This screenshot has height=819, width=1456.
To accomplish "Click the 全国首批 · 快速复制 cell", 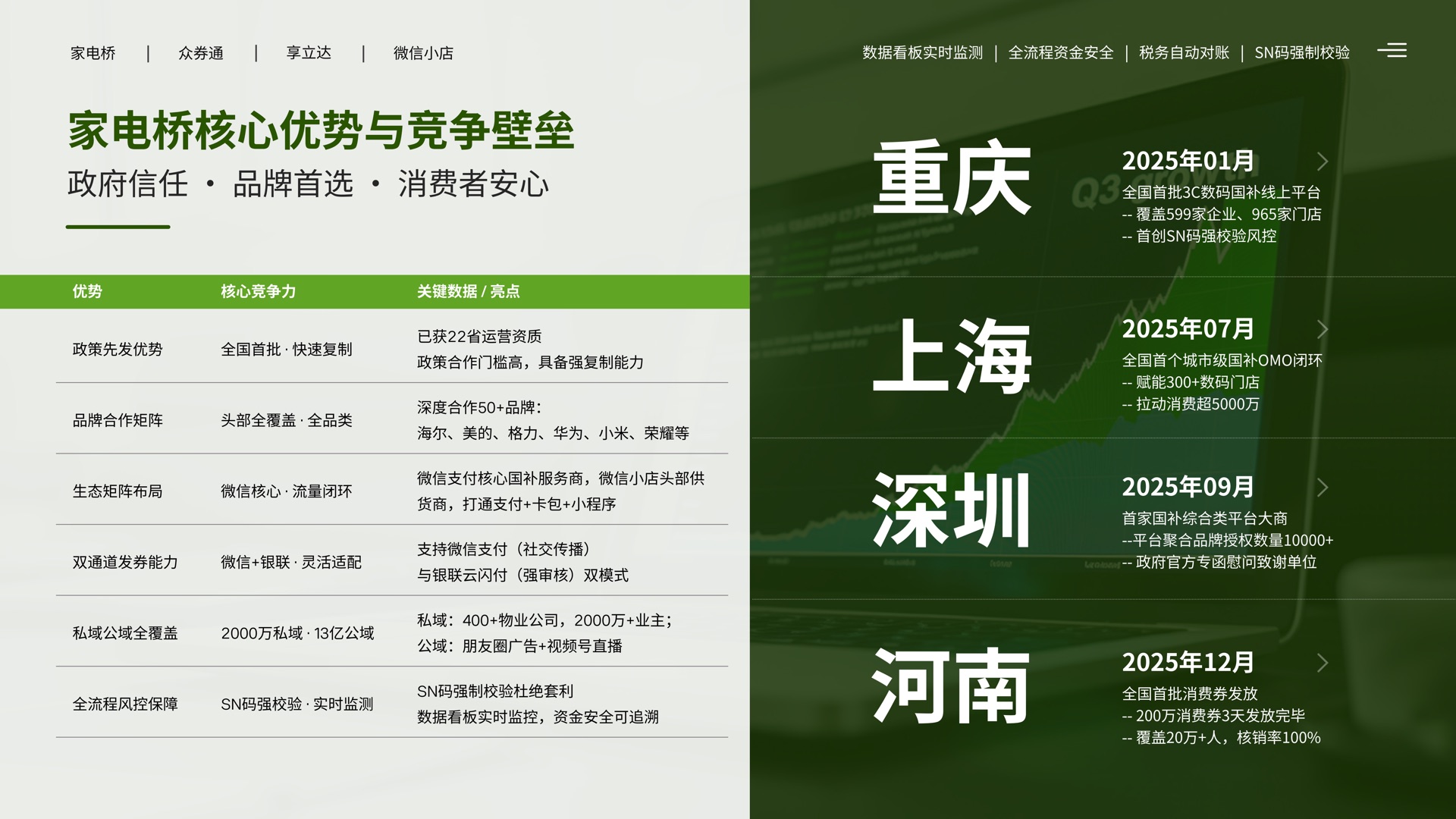I will pyautogui.click(x=287, y=350).
